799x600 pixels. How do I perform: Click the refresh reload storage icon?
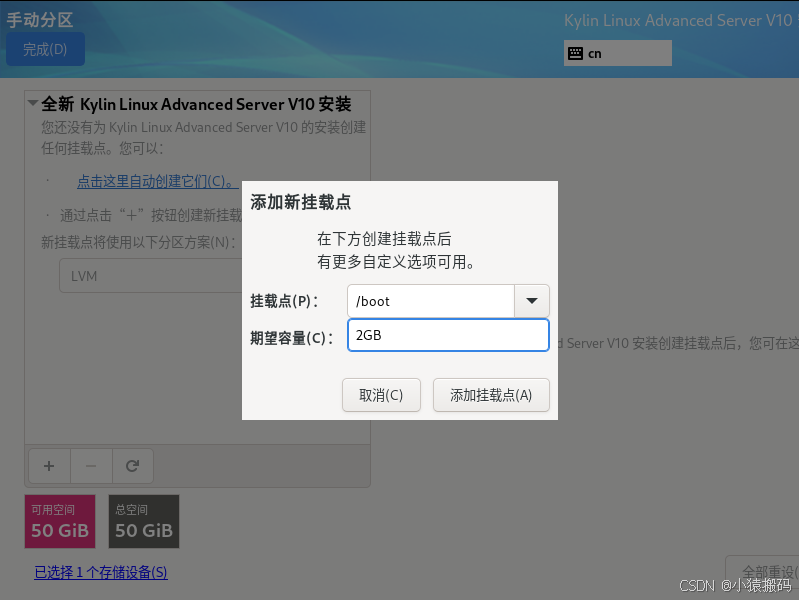(132, 466)
